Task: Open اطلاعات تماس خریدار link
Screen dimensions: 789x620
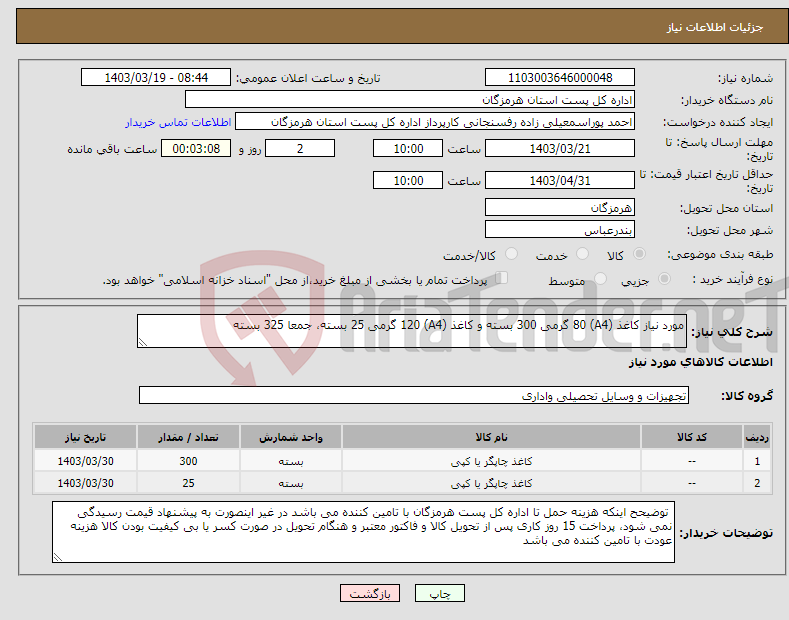Action: click(x=178, y=122)
